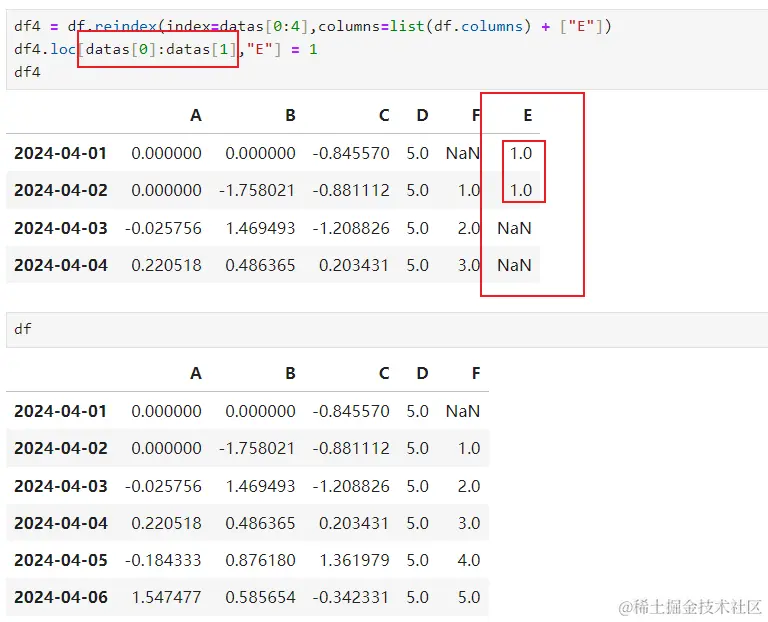Select column header F in df output
Screen dimensions: 768x622
[476, 374]
